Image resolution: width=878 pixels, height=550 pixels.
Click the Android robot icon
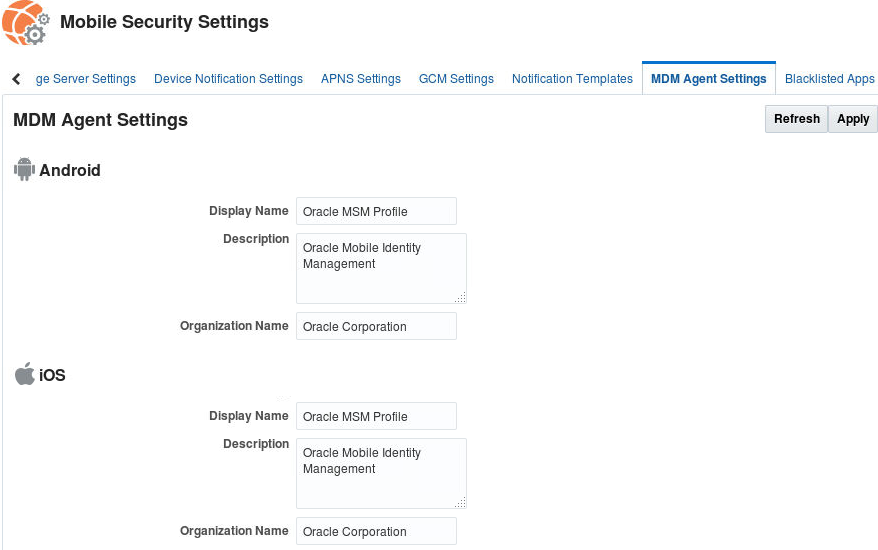point(24,169)
